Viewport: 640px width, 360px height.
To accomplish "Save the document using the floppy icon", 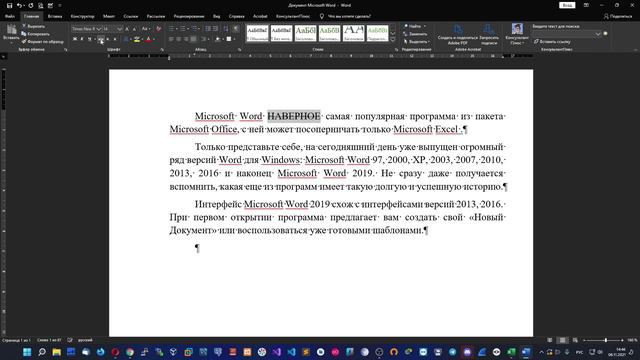I will 9,6.
